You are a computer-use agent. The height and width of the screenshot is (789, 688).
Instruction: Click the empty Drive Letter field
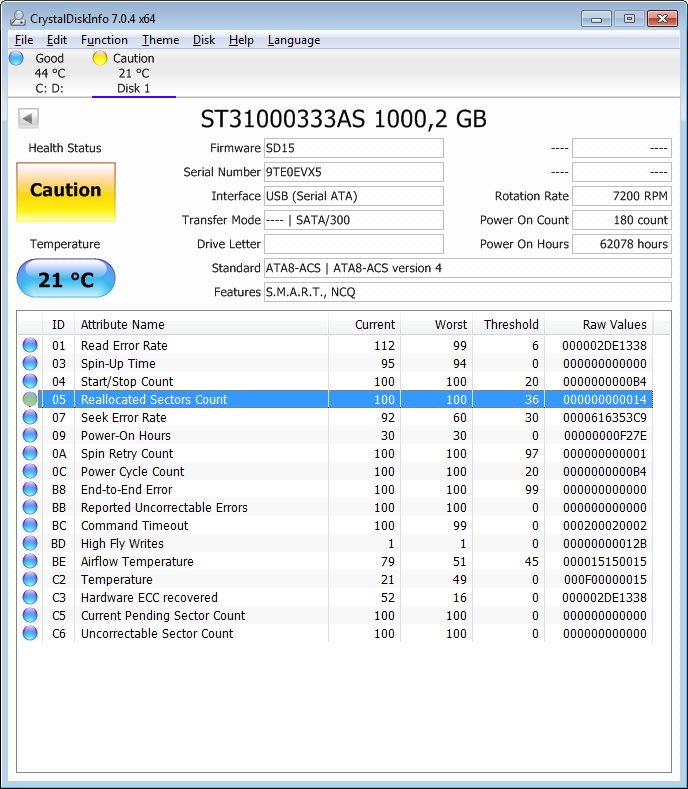(x=354, y=244)
